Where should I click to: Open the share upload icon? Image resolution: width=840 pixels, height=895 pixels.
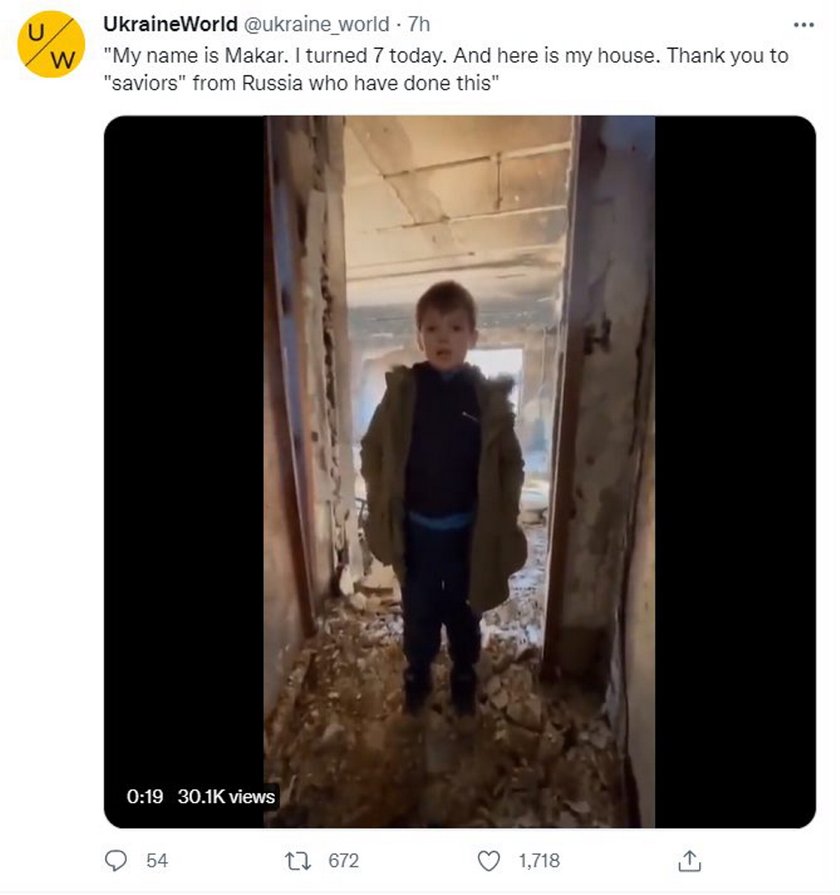coord(689,861)
